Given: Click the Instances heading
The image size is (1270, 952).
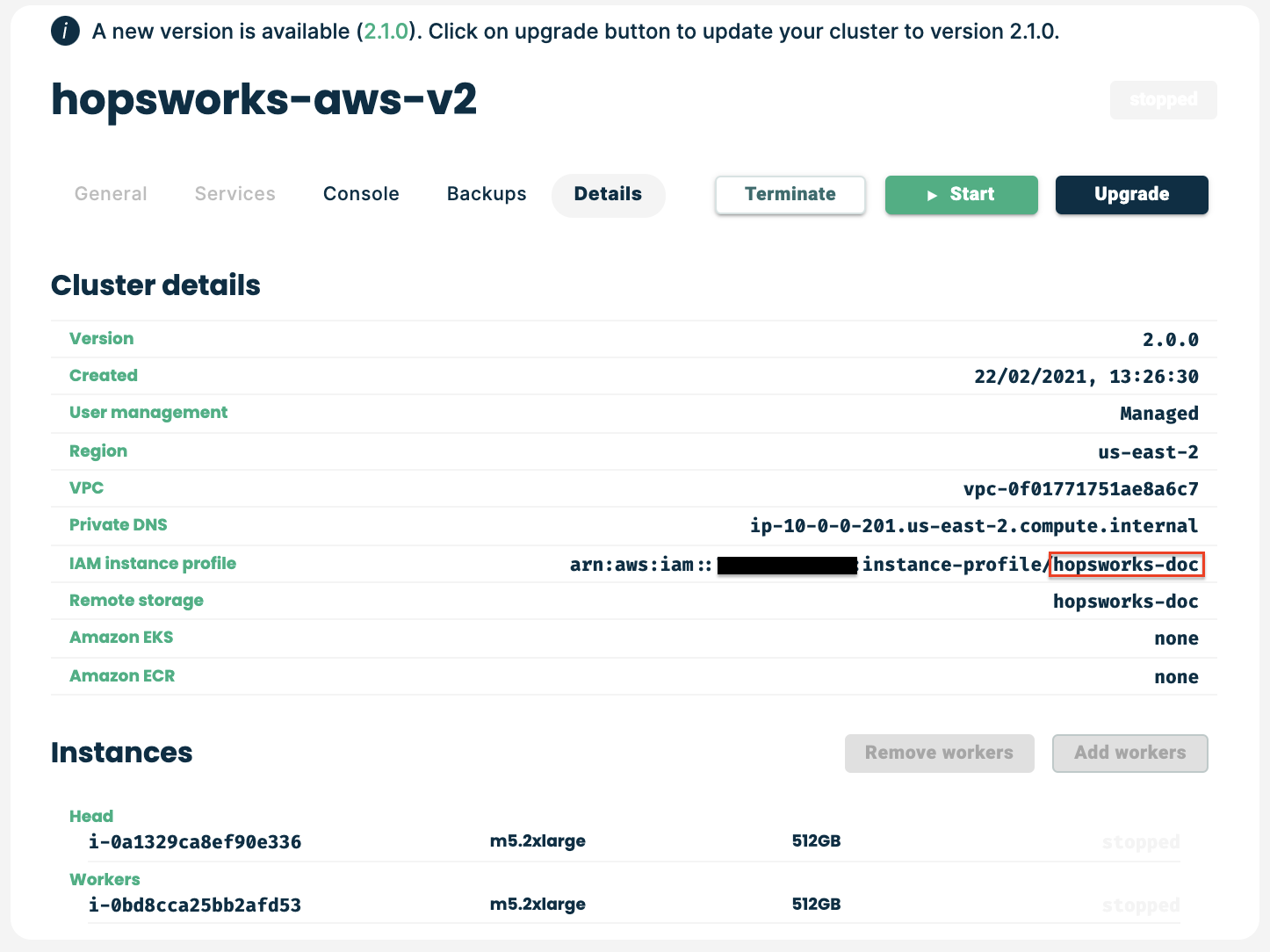Looking at the screenshot, I should click(x=121, y=753).
